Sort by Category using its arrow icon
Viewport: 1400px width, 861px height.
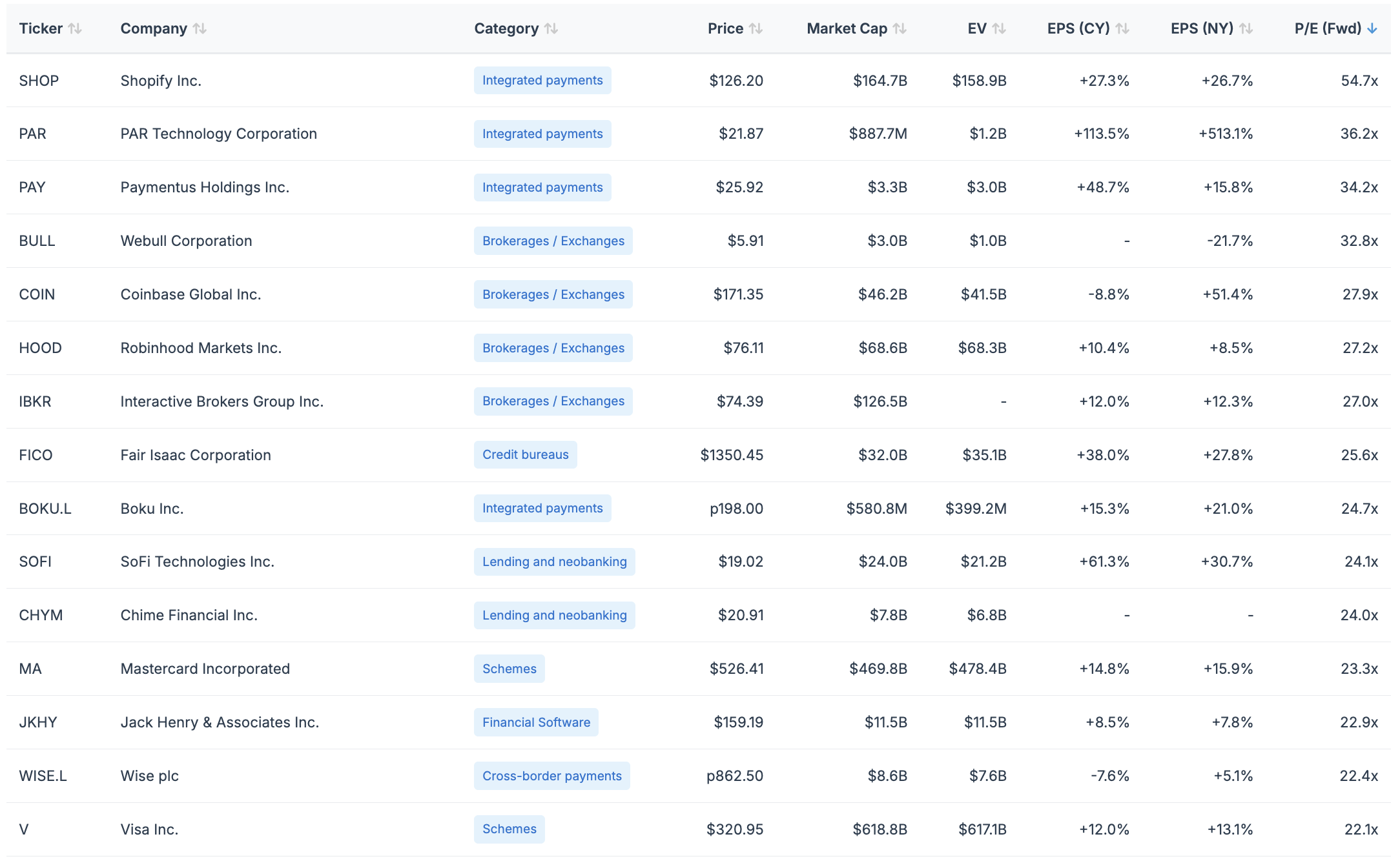(551, 28)
